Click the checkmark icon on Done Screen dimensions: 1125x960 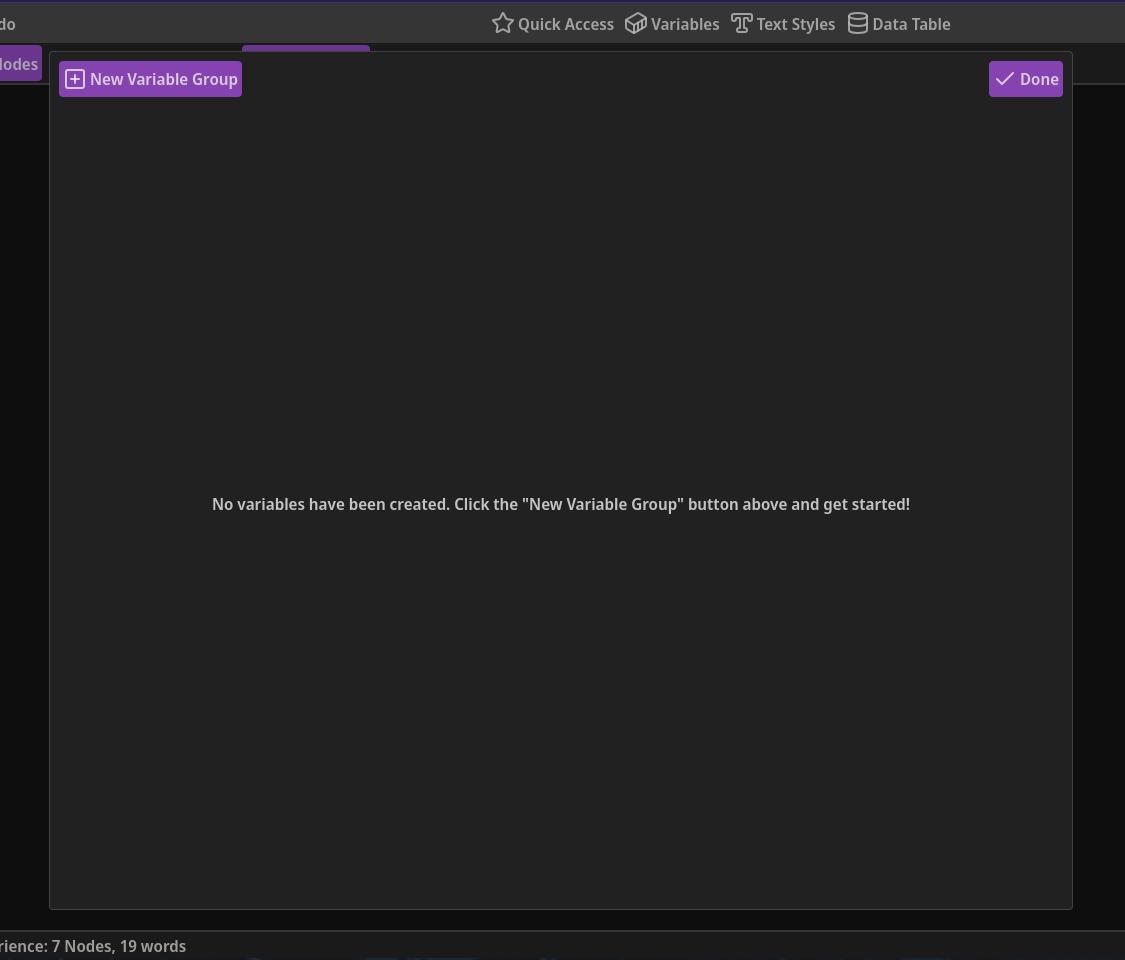click(1005, 79)
